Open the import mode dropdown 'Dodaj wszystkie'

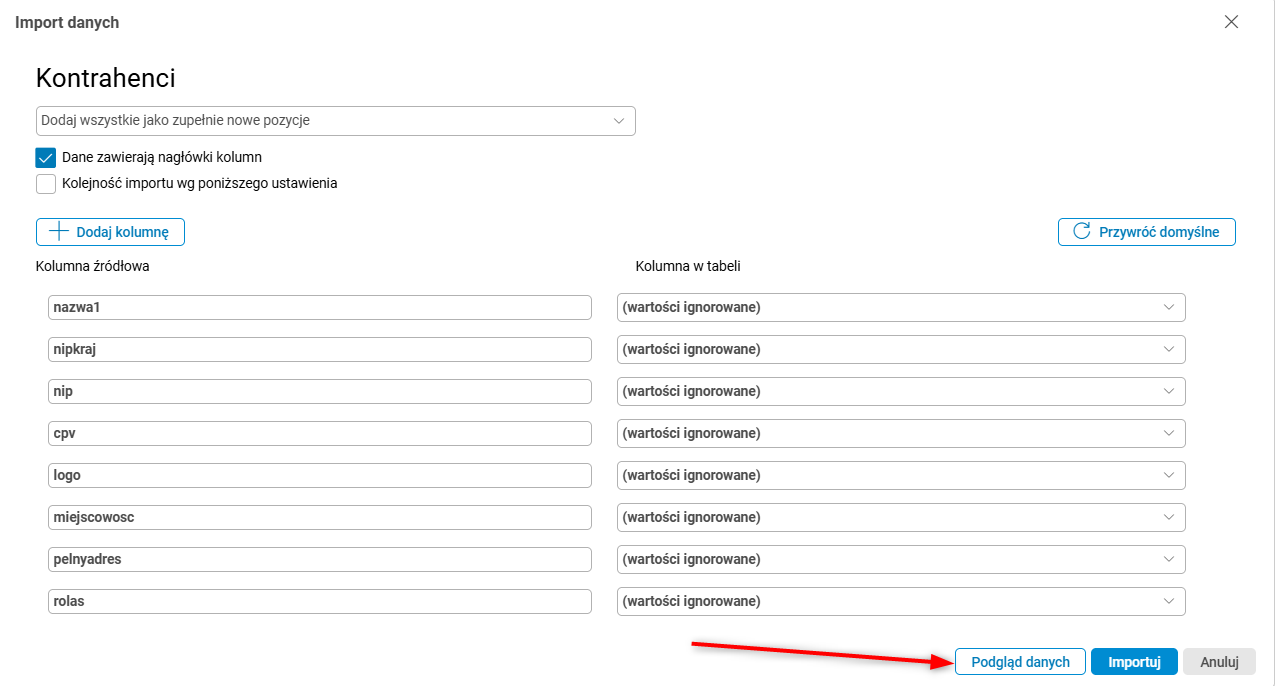(335, 121)
